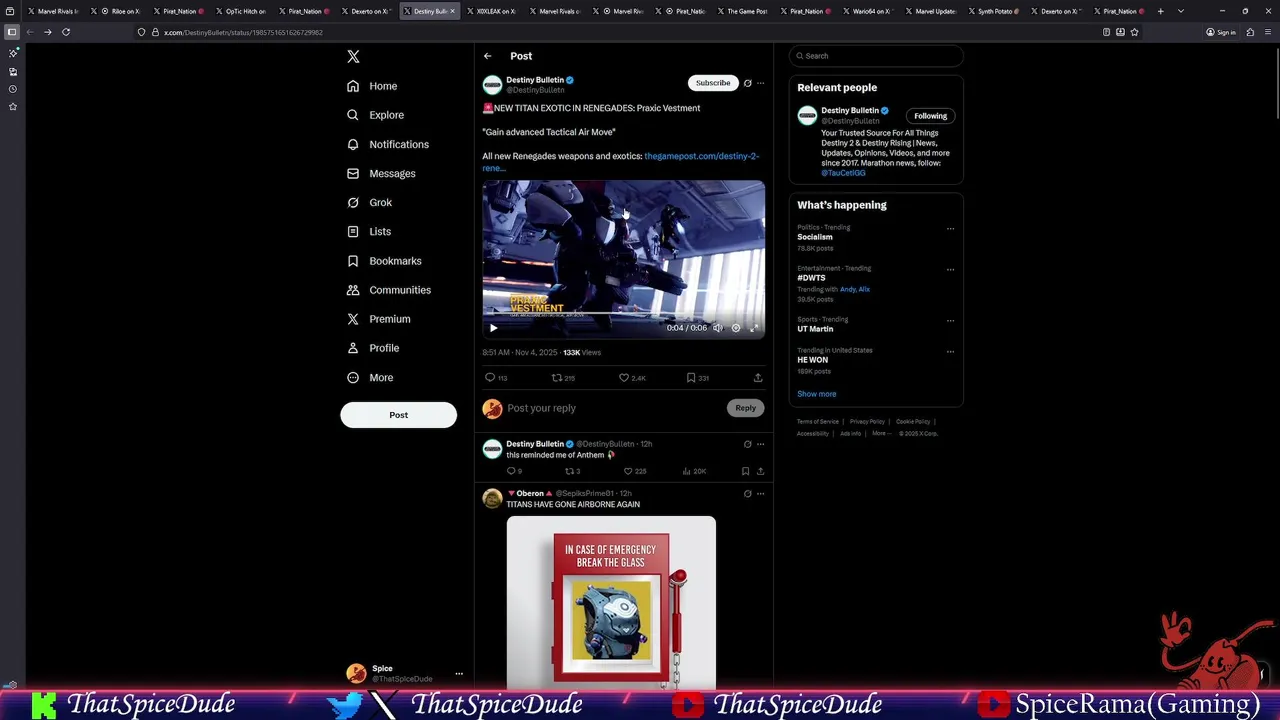
Task: Open Bookmarks in the sidebar
Action: [x=383, y=261]
